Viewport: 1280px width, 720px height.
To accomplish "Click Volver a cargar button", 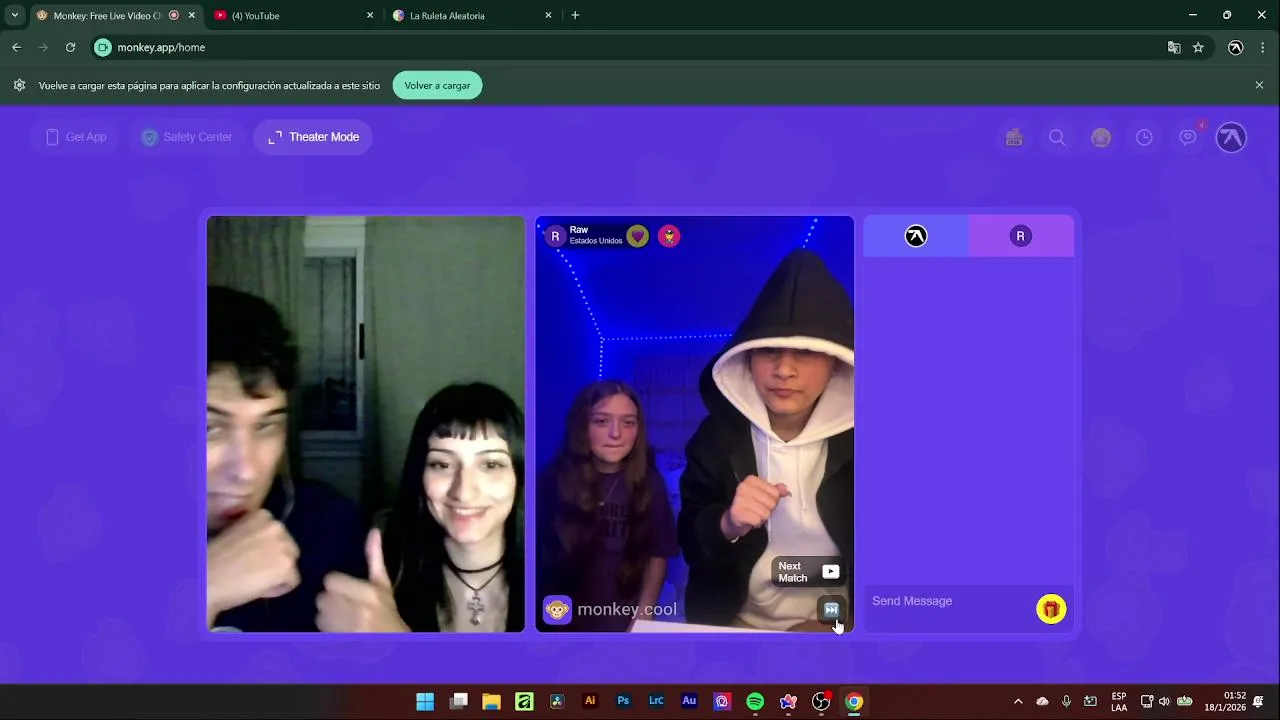I will click(x=437, y=85).
